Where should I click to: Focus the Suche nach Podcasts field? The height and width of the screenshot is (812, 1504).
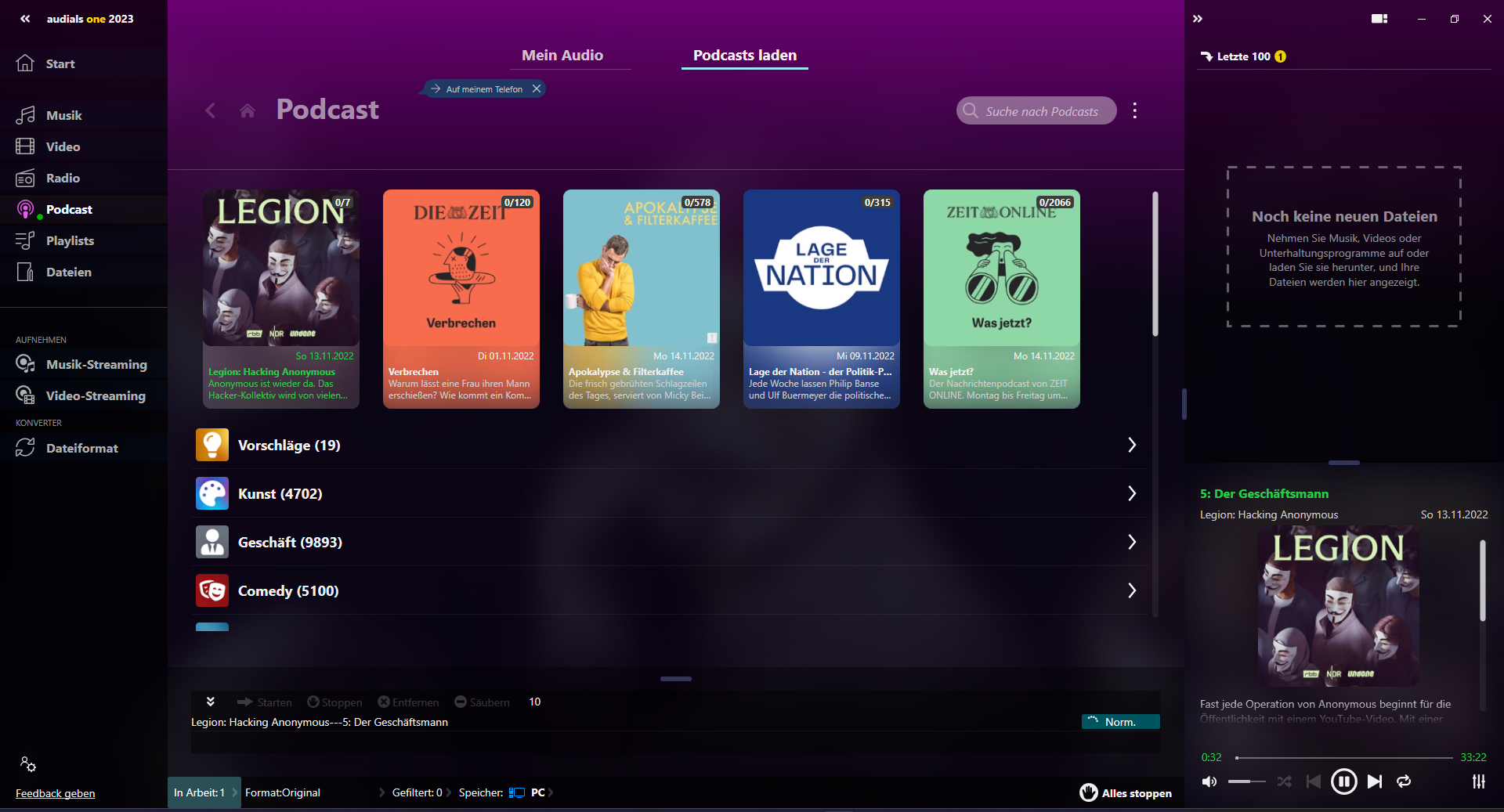(x=1036, y=111)
